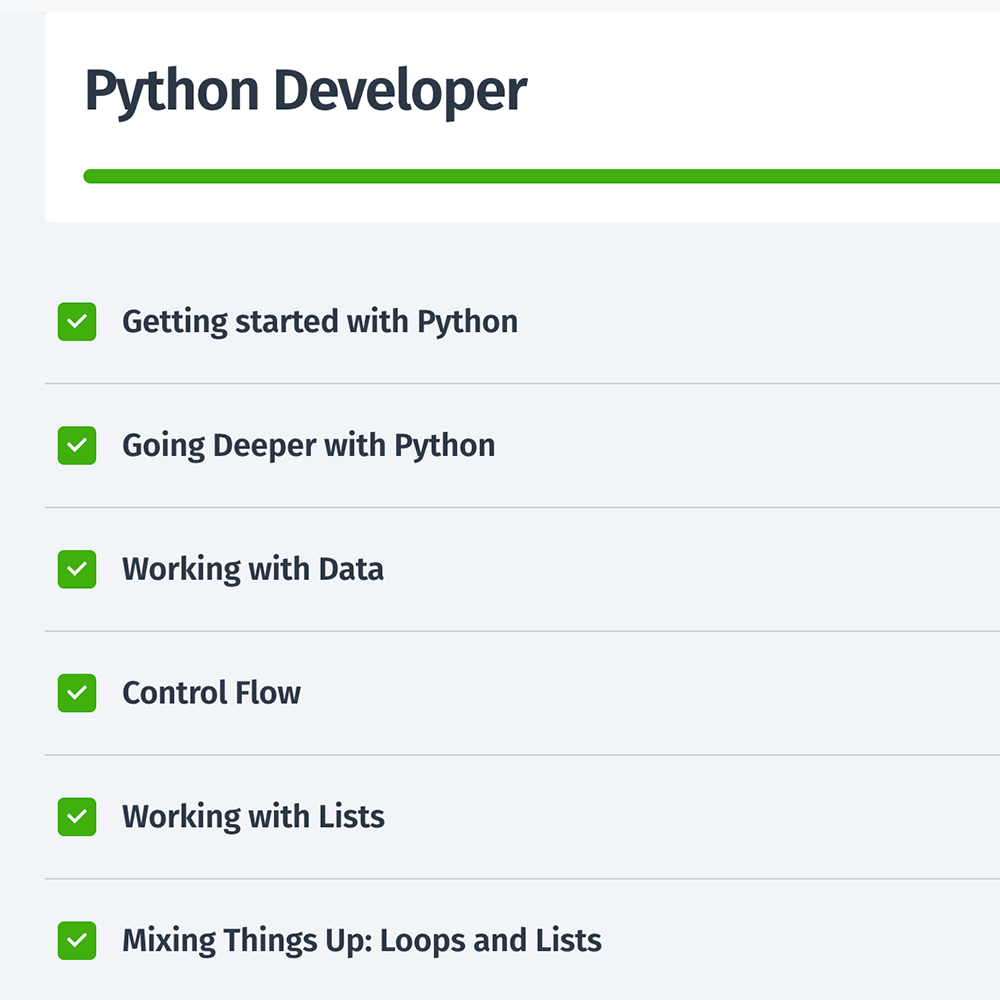Click blank area right of Python Developer title
The width and height of the screenshot is (1000, 1000).
[760, 91]
